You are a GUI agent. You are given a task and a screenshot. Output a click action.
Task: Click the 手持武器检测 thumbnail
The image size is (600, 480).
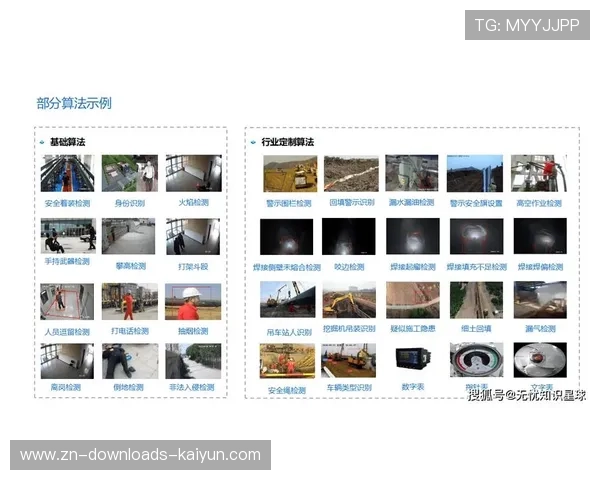tap(68, 236)
